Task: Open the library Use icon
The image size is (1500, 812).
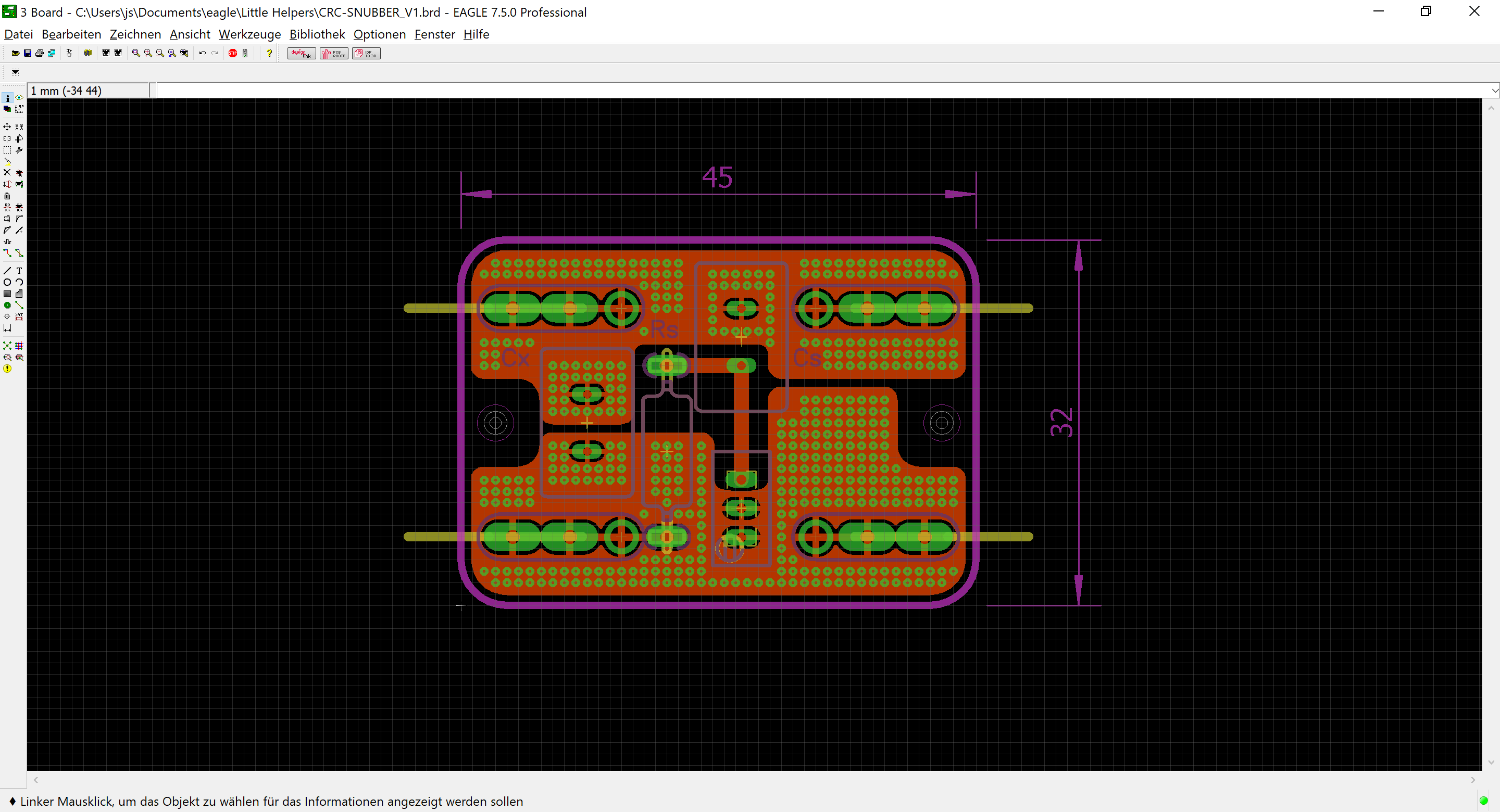Action: (88, 53)
